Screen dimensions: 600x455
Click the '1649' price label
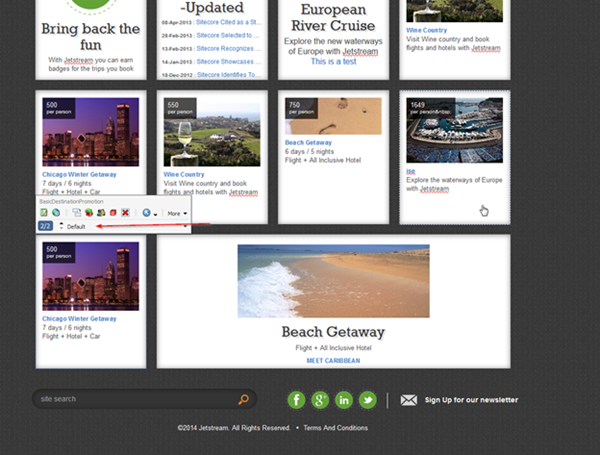click(x=417, y=104)
